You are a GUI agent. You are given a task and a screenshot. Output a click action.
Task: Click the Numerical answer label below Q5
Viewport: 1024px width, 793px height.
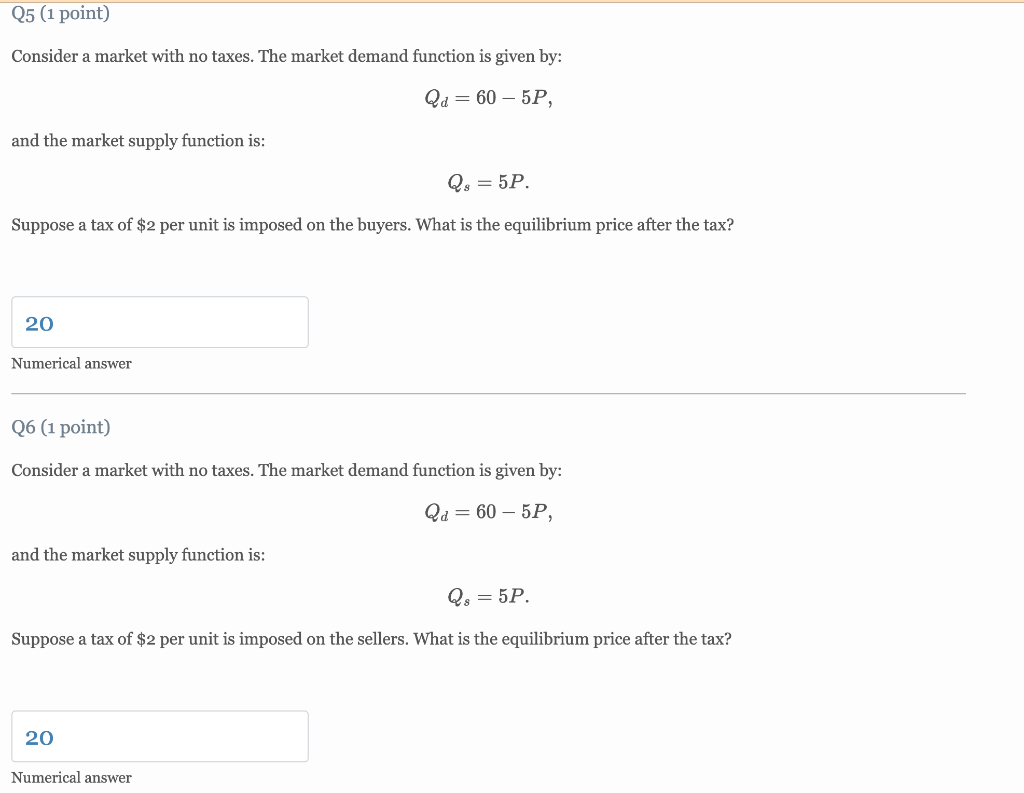coord(71,363)
